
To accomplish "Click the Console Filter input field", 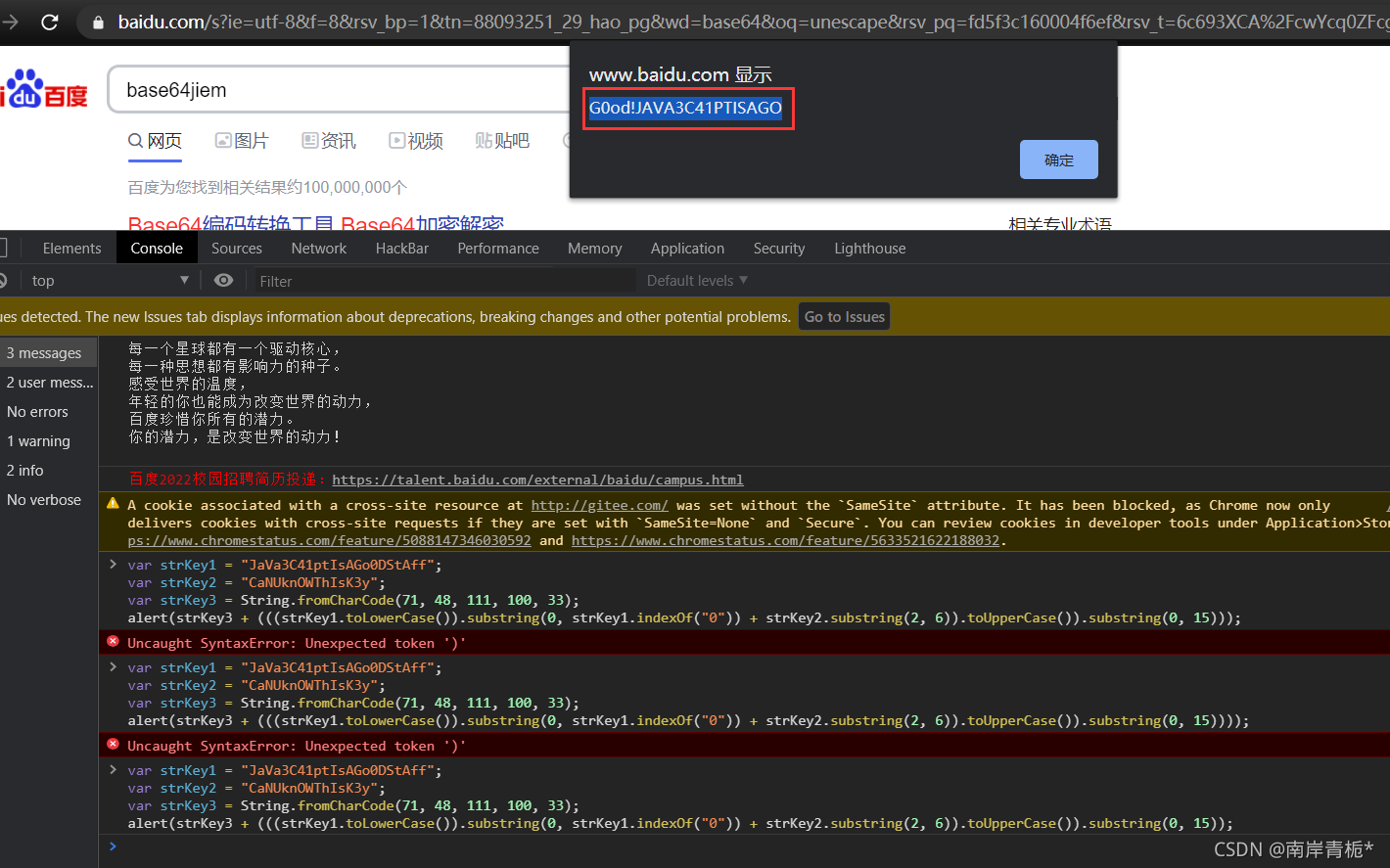I will pos(445,281).
